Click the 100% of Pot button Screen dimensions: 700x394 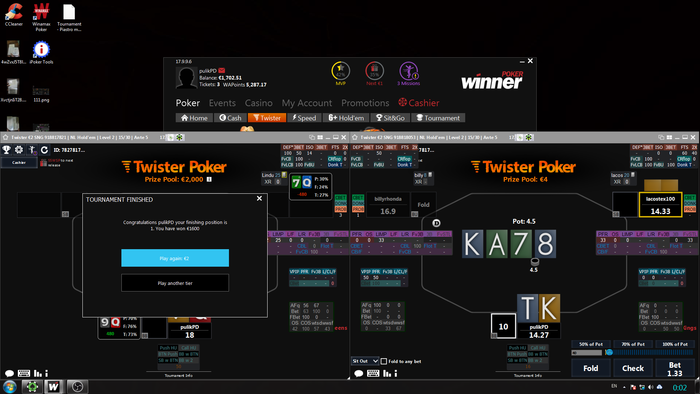point(675,344)
